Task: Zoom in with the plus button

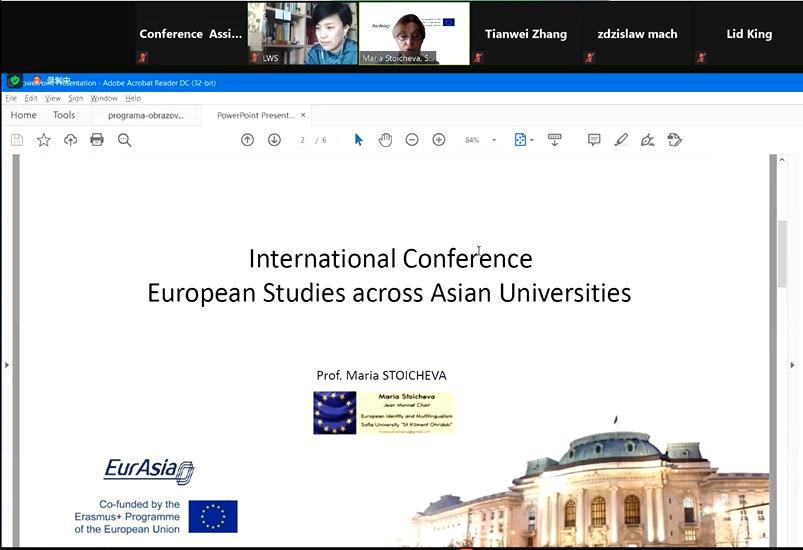Action: coord(438,140)
